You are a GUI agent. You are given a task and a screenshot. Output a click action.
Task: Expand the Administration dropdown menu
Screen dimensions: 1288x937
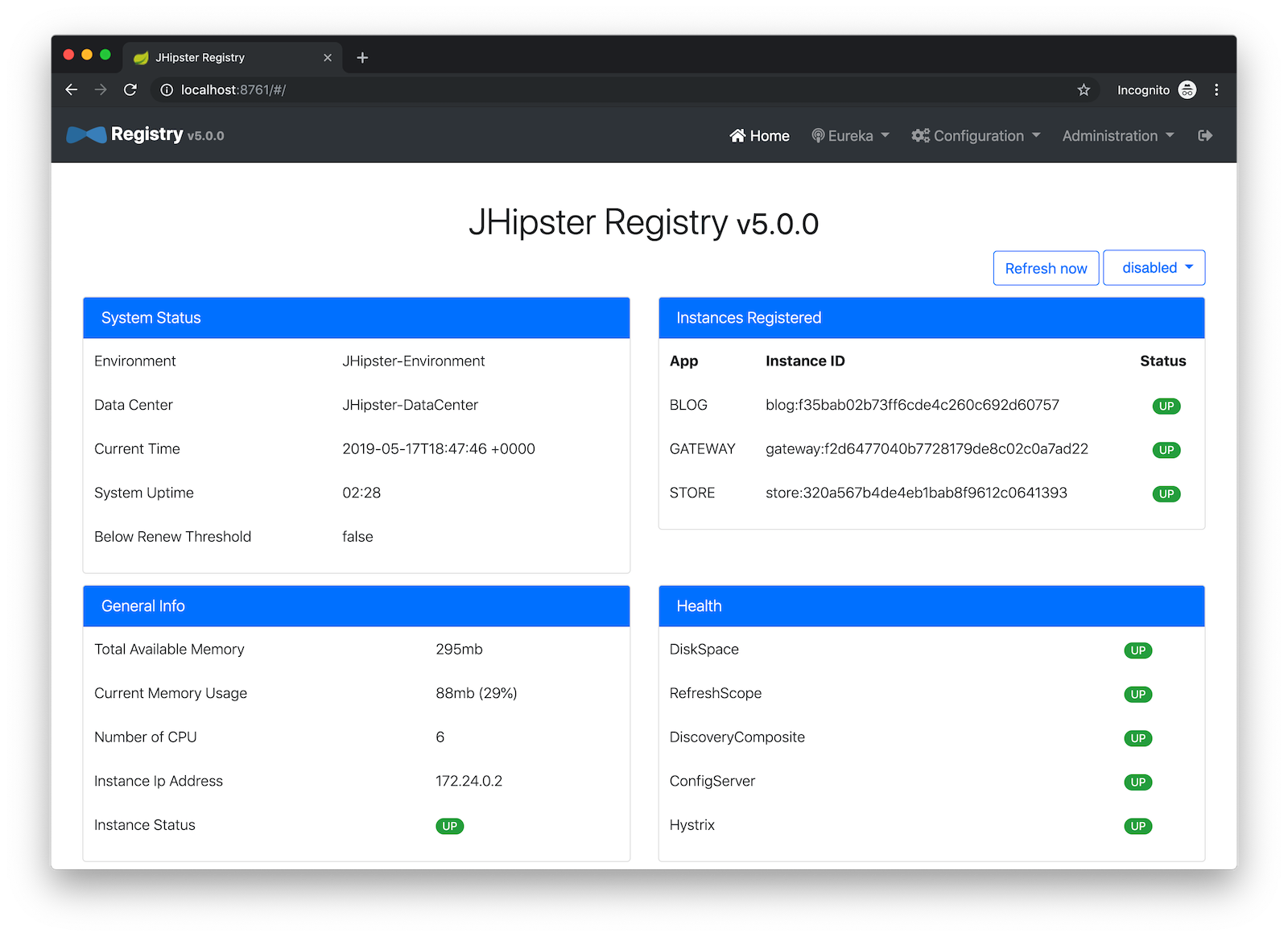point(1117,136)
